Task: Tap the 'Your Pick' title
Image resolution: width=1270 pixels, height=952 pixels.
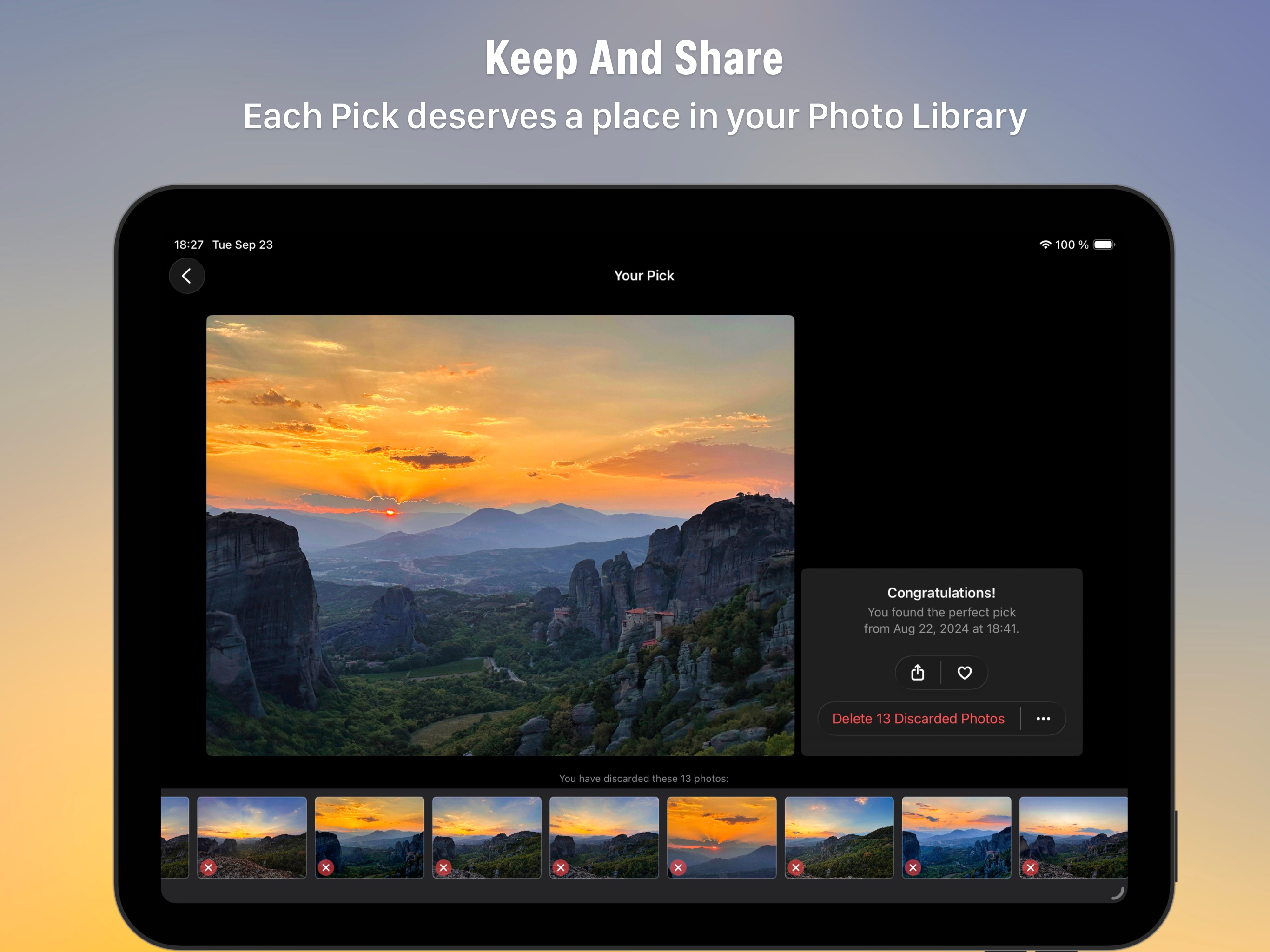Action: click(x=644, y=276)
